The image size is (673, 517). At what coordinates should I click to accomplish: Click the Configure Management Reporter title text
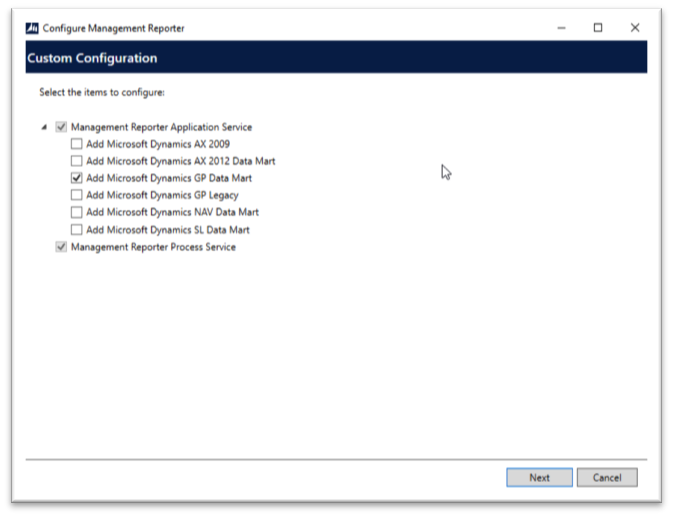point(113,28)
